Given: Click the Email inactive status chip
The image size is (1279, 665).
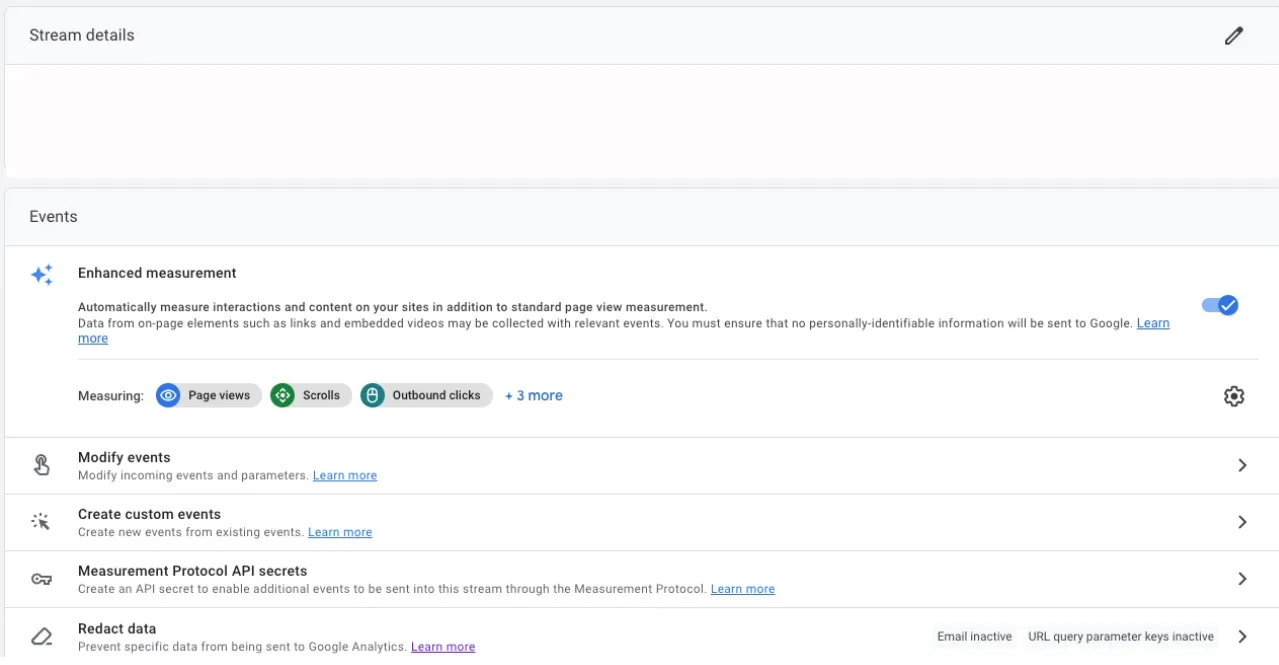Looking at the screenshot, I should [973, 636].
